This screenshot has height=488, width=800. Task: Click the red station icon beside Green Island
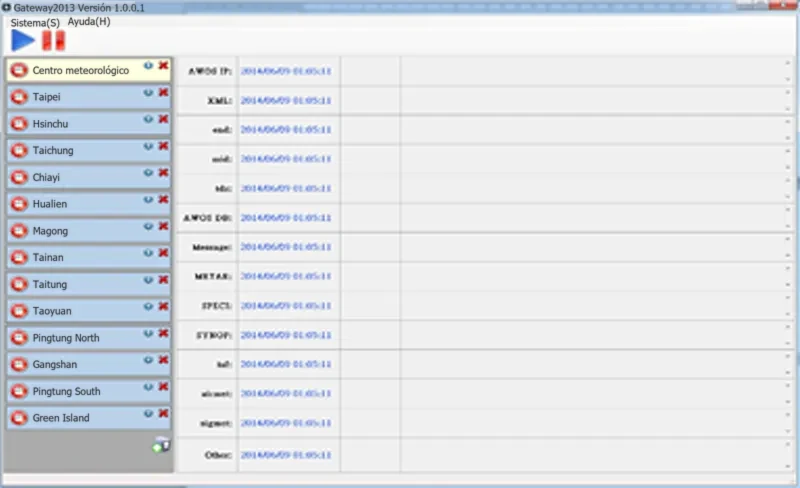[19, 418]
